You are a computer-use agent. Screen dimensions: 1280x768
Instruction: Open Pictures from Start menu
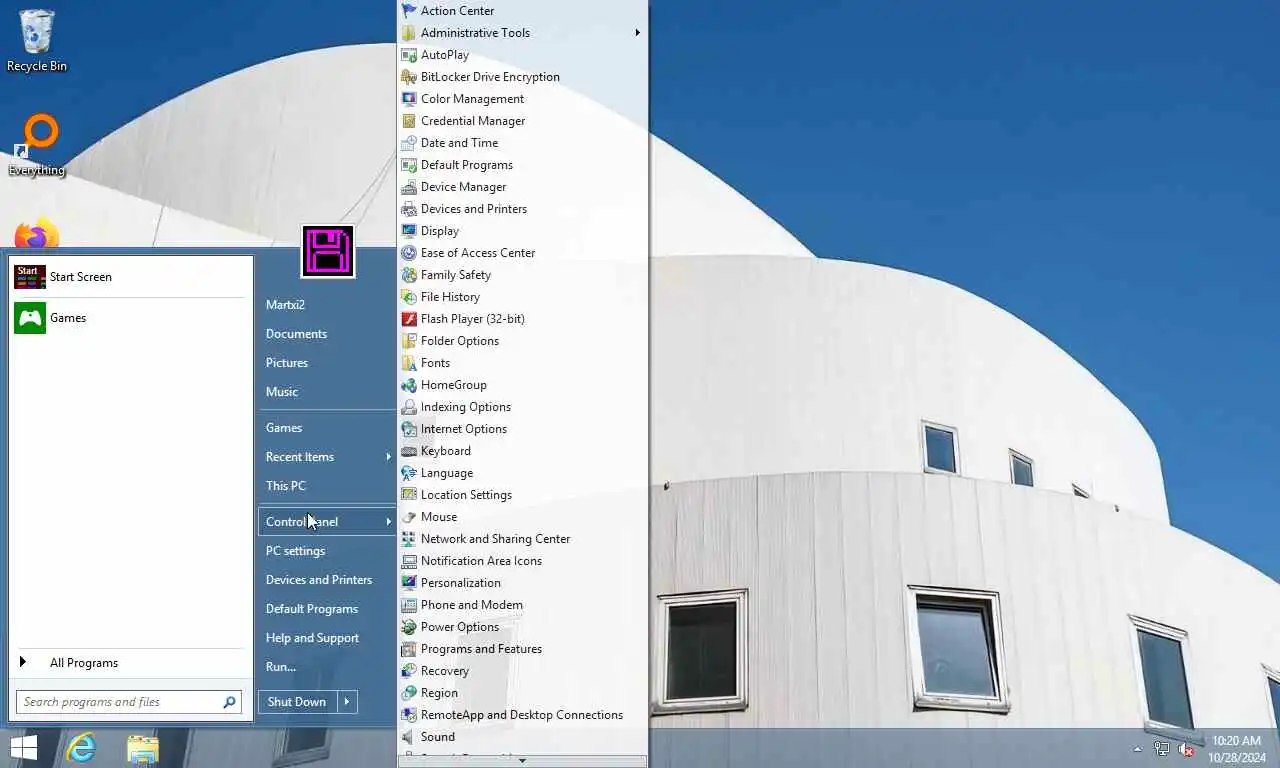coord(287,363)
